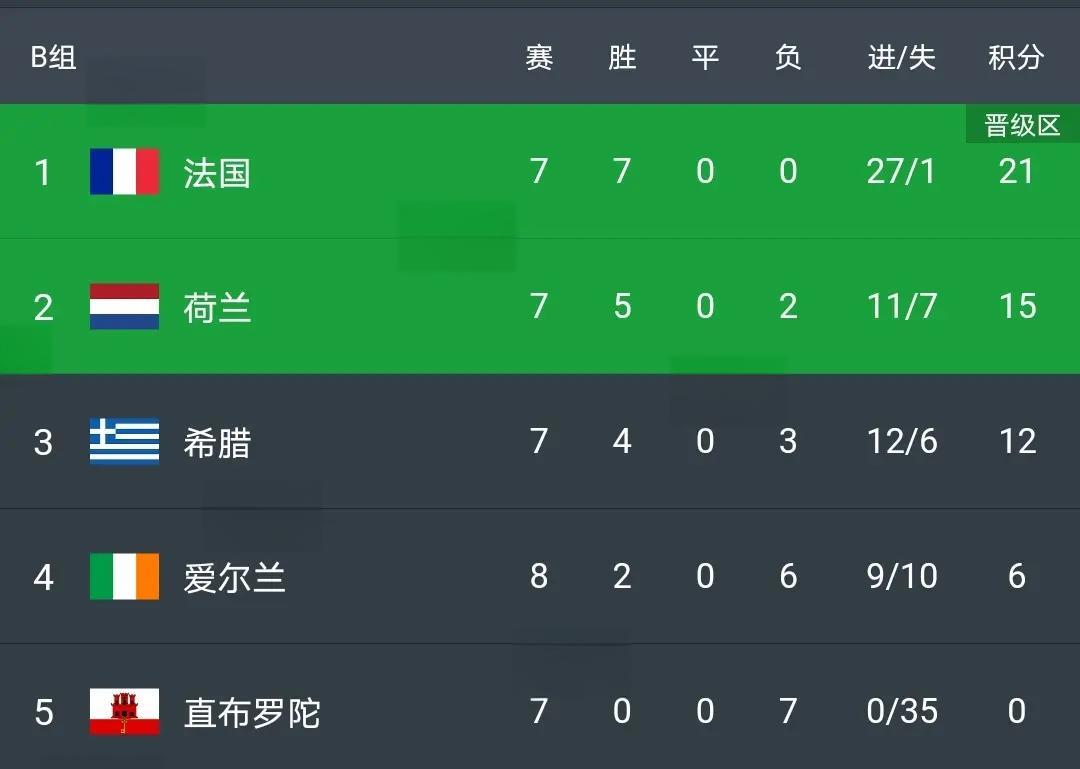1080x769 pixels.
Task: Open the 直布罗陀 team entry
Action: pos(252,713)
